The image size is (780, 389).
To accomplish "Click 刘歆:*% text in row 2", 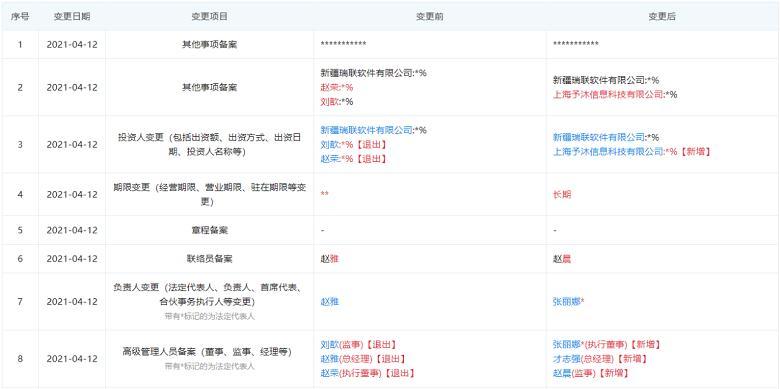I will (337, 102).
